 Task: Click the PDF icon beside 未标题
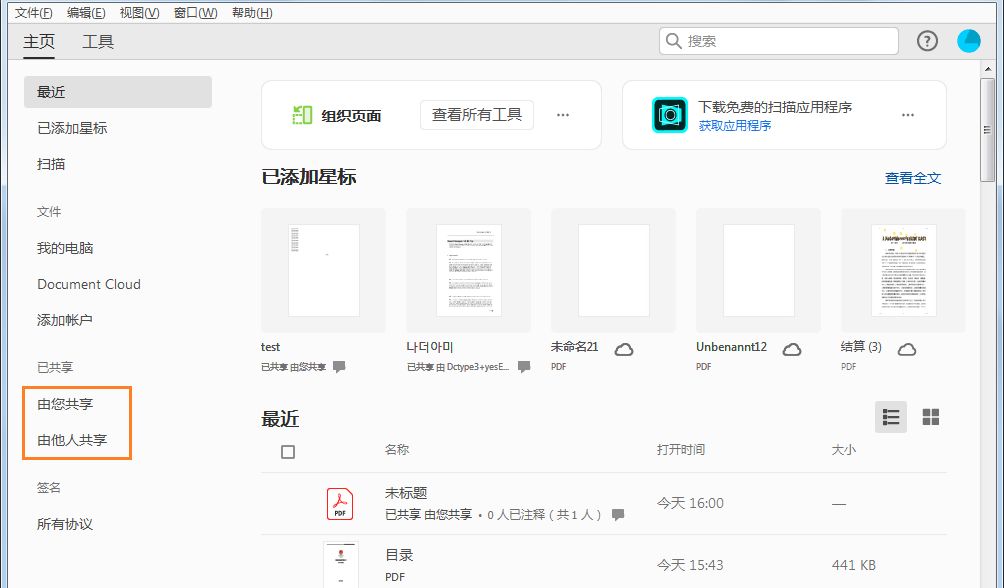pos(340,503)
